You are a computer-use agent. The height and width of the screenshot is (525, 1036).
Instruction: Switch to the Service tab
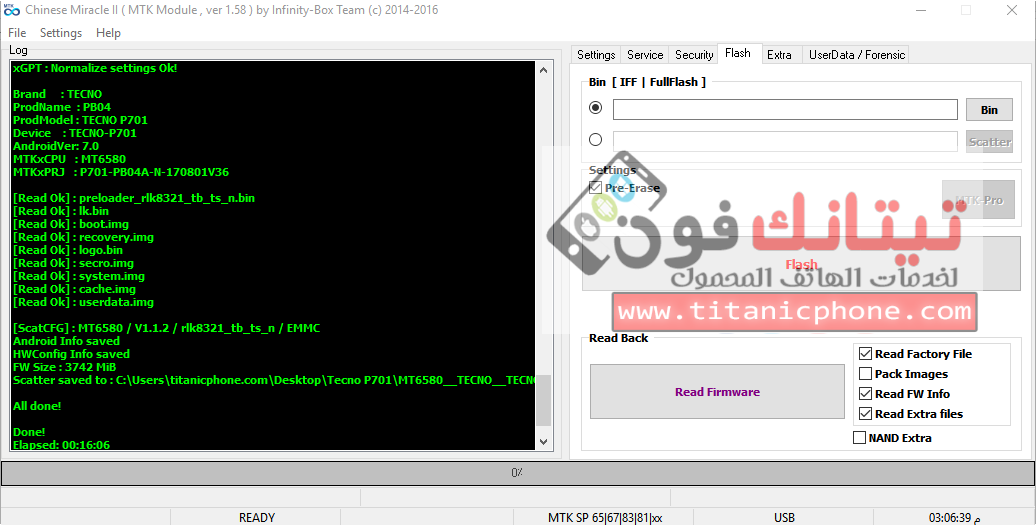645,55
